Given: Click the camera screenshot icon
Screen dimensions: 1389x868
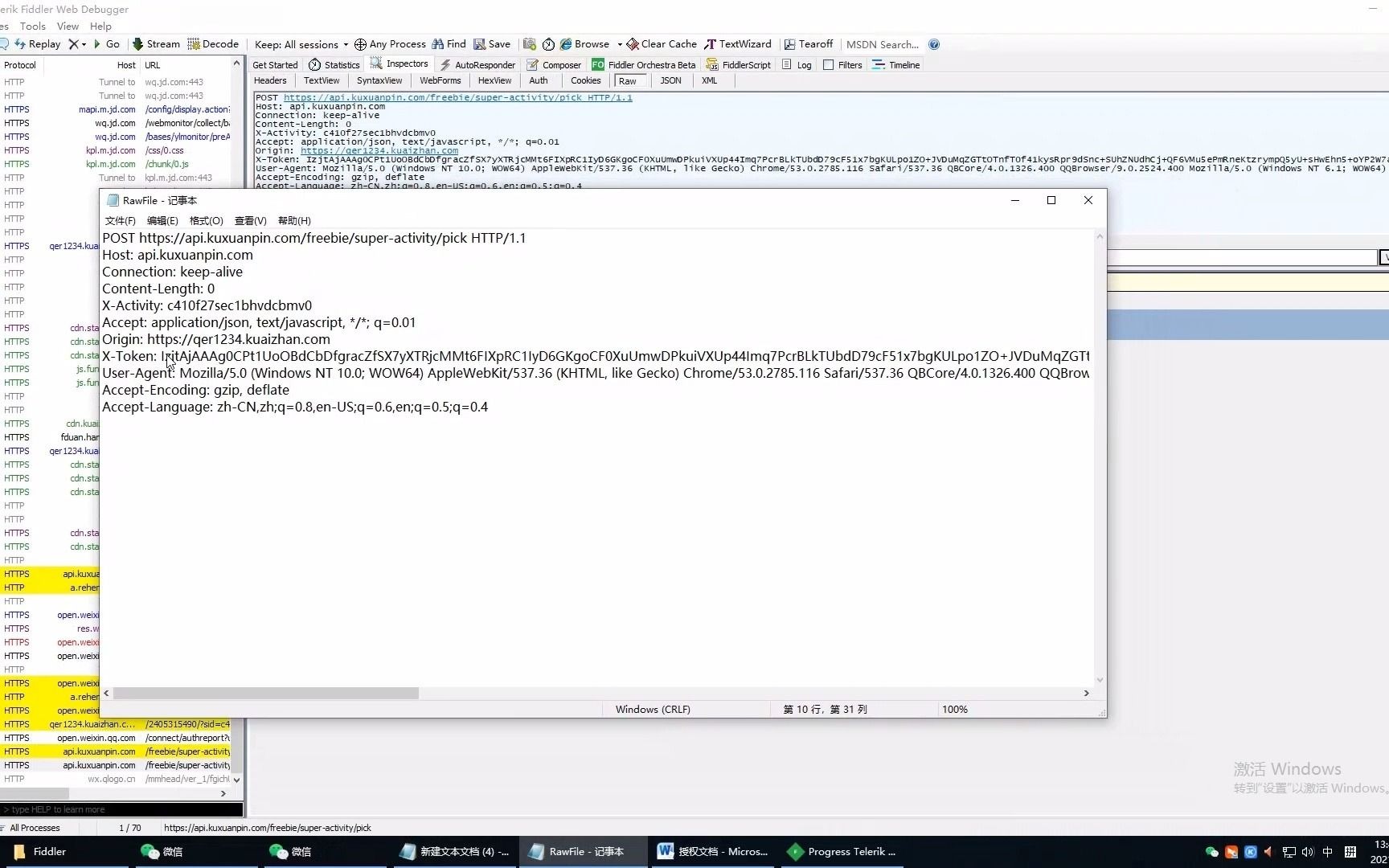Looking at the screenshot, I should point(529,44).
